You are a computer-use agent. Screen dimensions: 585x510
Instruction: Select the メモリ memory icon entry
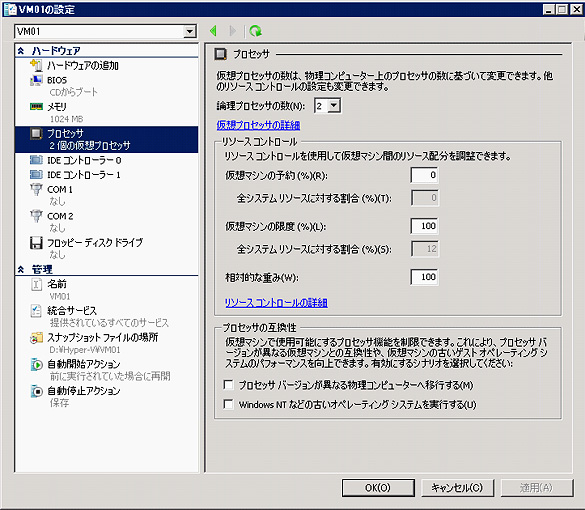pyautogui.click(x=36, y=107)
